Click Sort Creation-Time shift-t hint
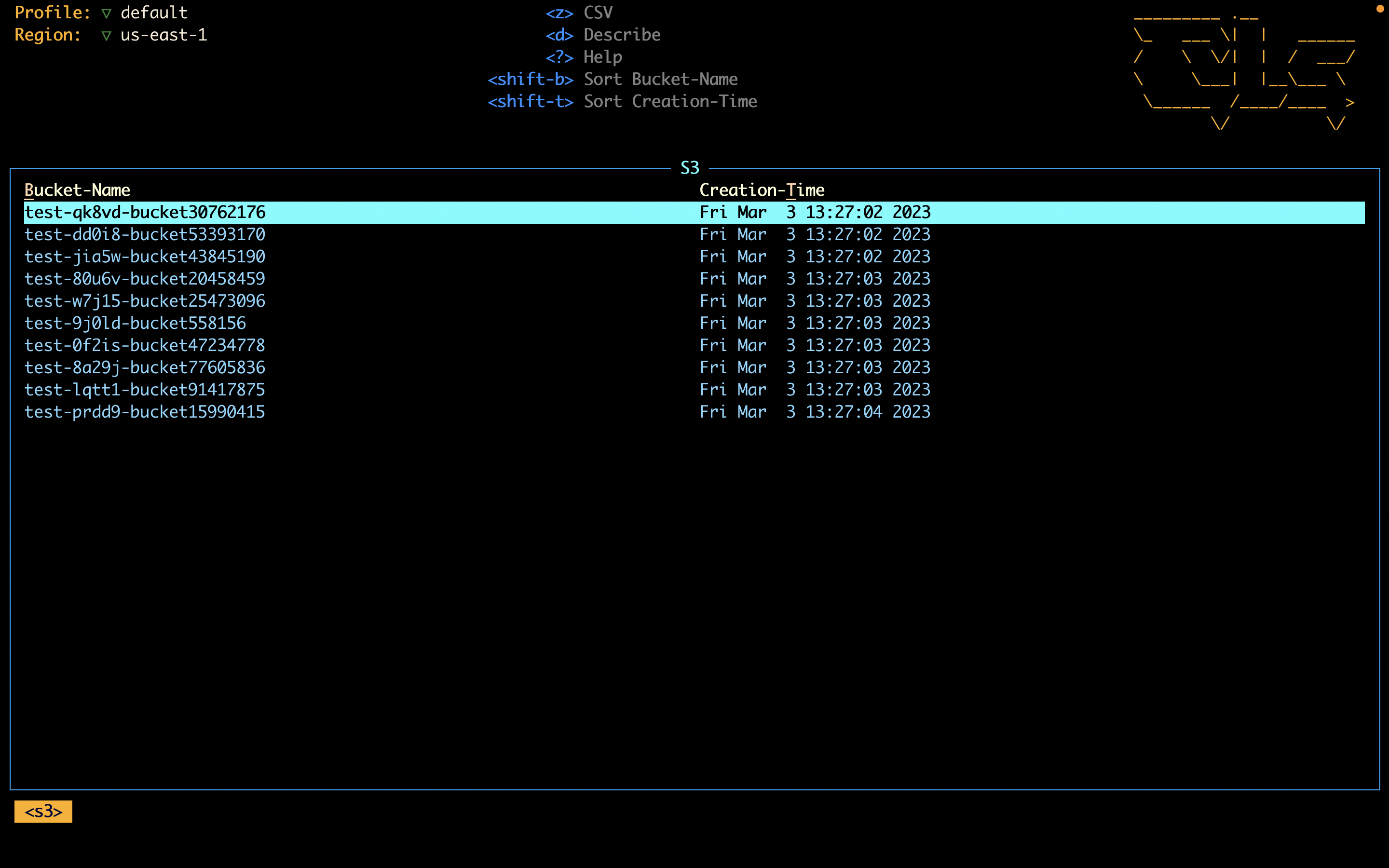 pyautogui.click(x=622, y=102)
